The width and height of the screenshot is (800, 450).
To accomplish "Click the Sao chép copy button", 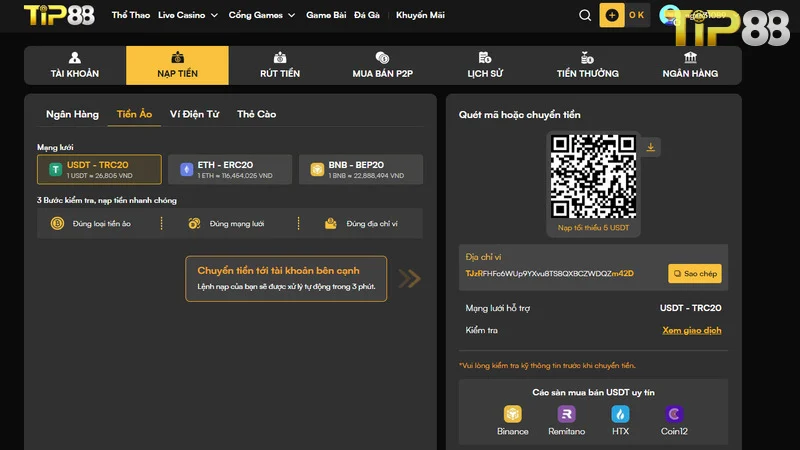I will pyautogui.click(x=694, y=273).
